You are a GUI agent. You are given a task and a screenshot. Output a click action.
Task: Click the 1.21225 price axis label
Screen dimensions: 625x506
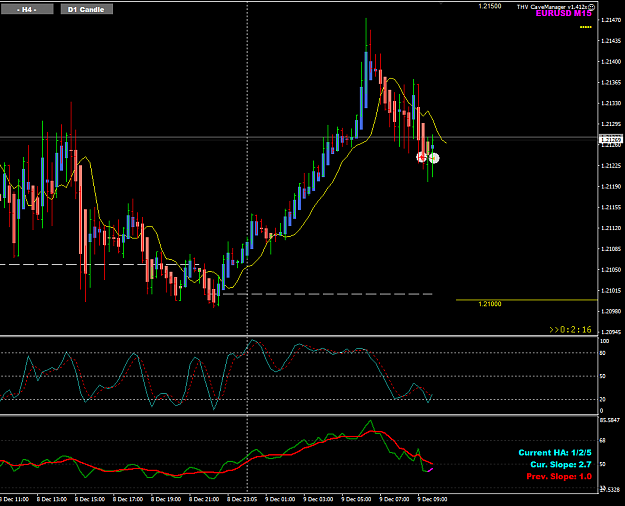point(611,165)
